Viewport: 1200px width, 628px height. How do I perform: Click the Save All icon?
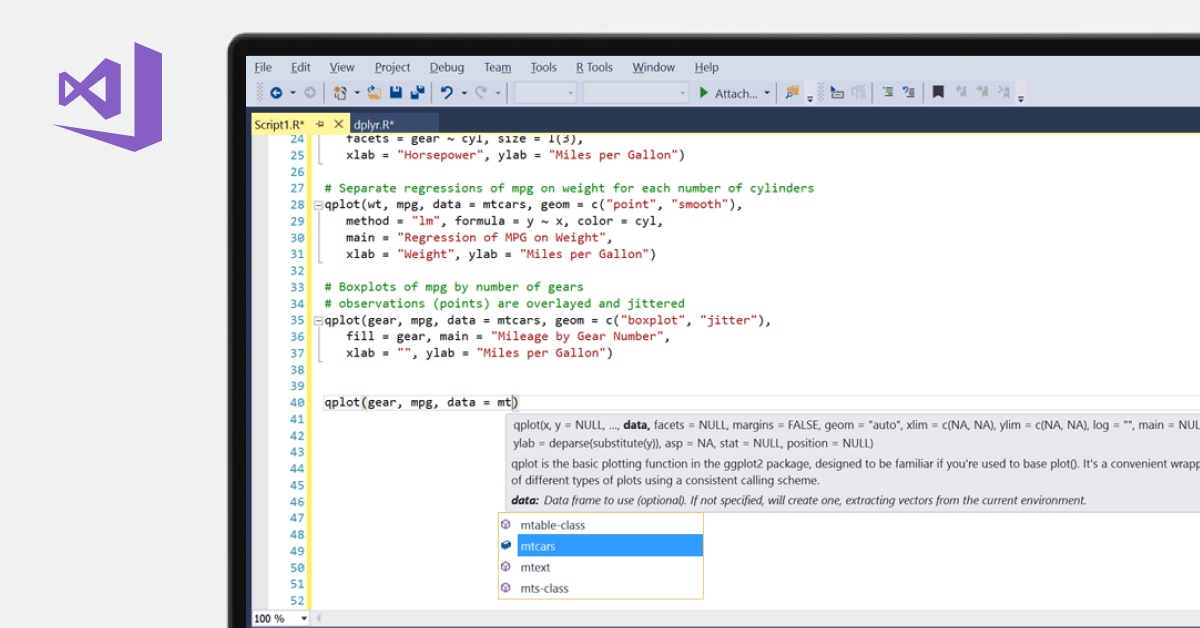[418, 93]
